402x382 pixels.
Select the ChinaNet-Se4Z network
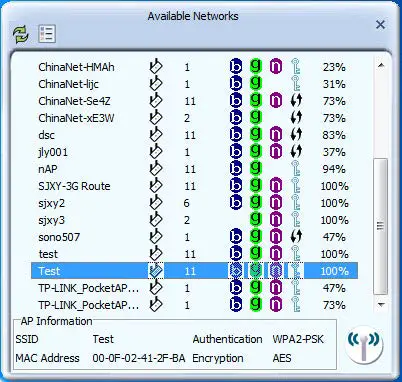coord(194,101)
